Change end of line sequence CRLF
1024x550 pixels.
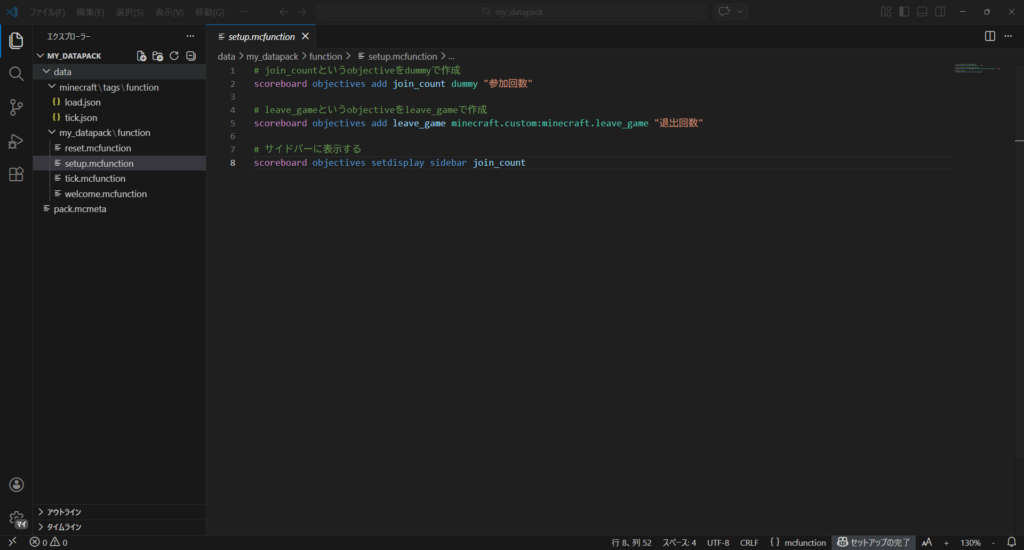[749, 542]
